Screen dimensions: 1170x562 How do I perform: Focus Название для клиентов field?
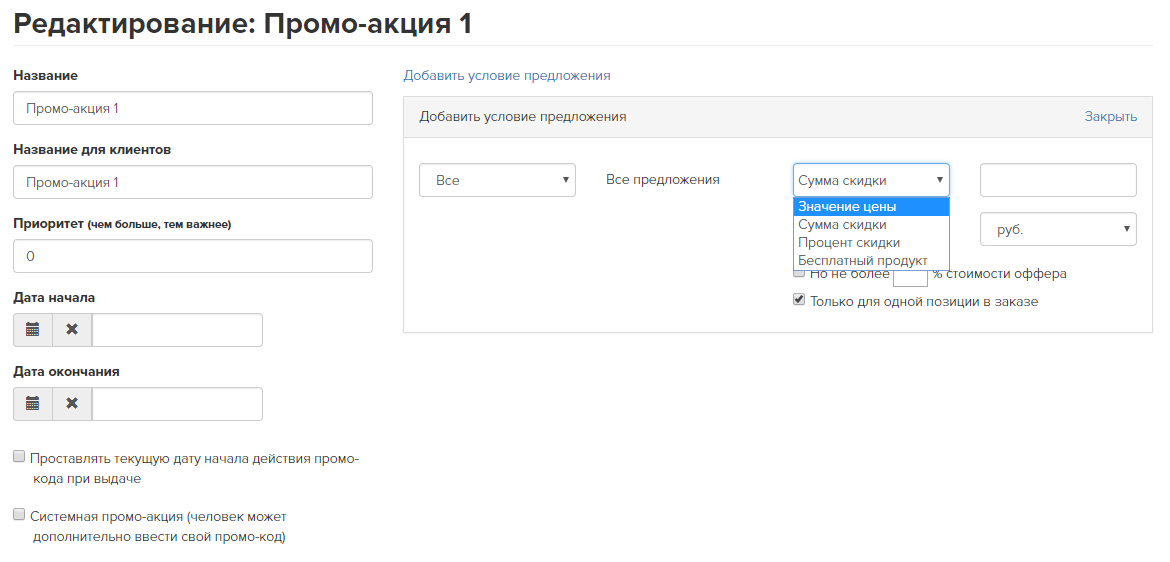pos(193,182)
